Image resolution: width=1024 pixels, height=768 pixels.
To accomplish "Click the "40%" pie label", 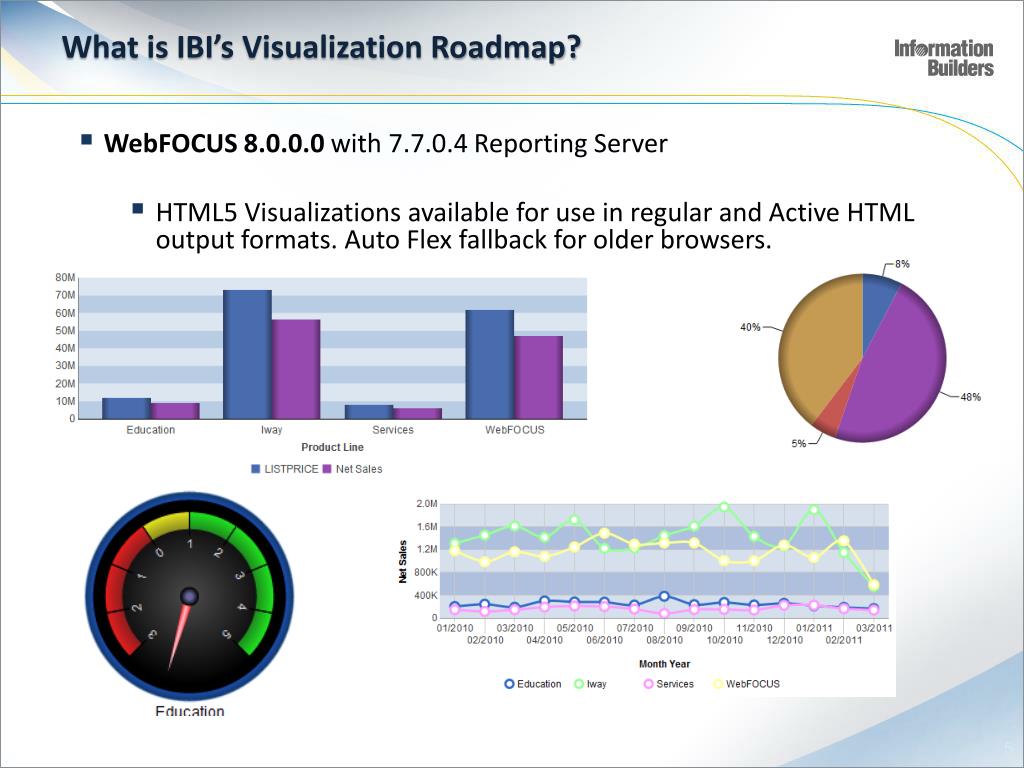I will 750,327.
